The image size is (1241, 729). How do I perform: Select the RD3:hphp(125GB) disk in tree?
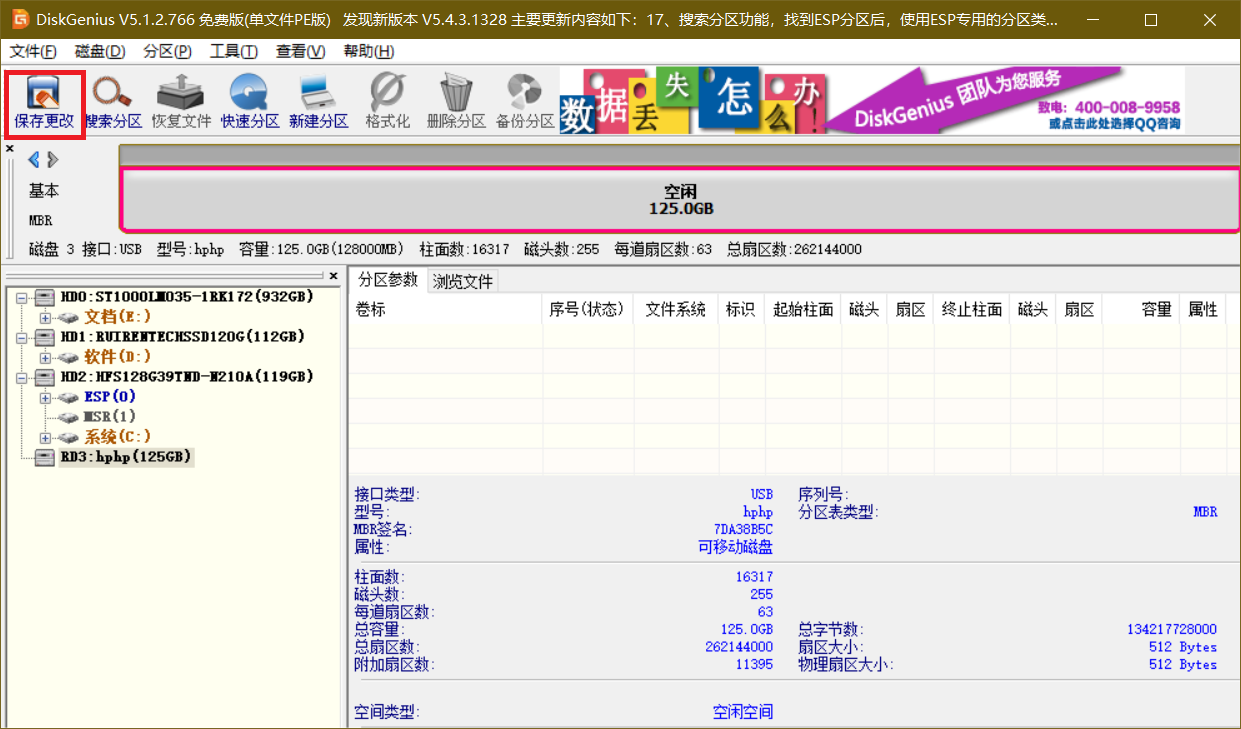(x=125, y=457)
